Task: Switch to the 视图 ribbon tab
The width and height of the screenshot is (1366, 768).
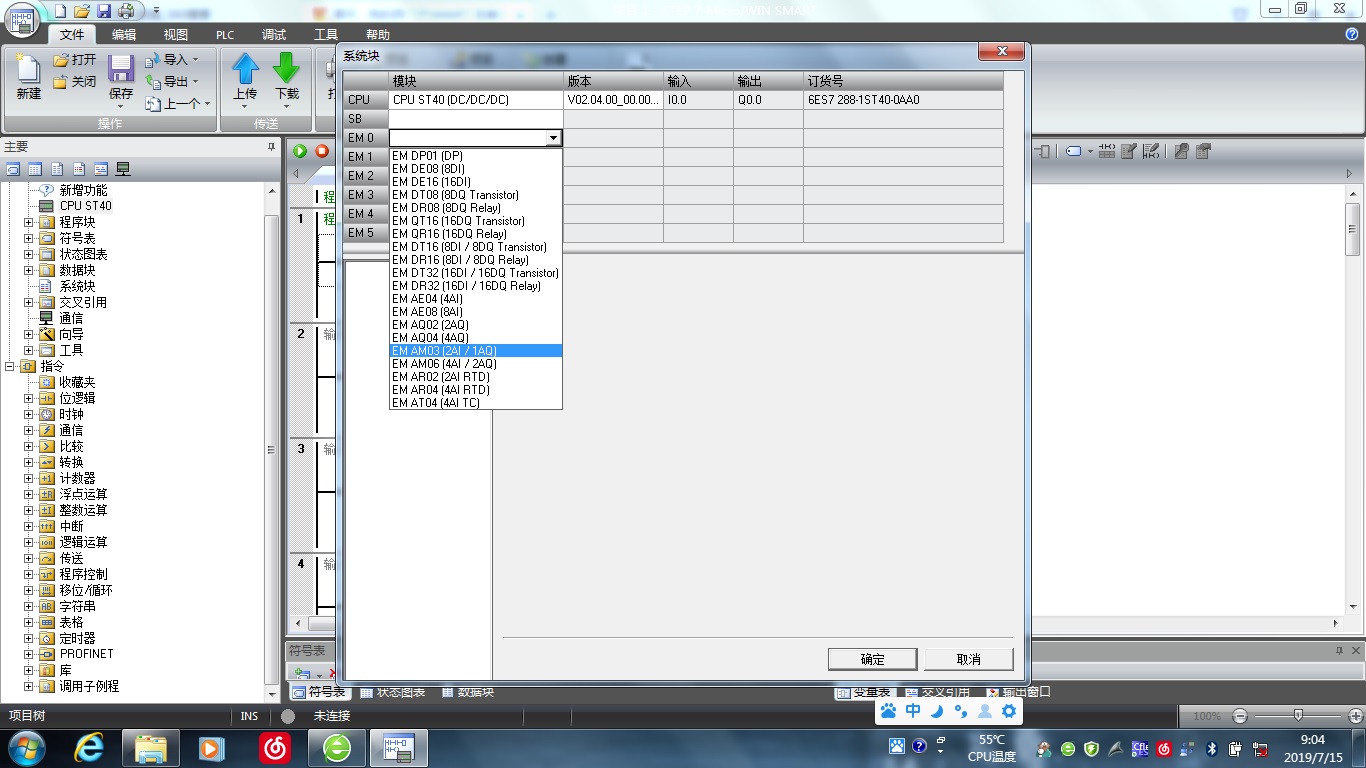Action: pyautogui.click(x=176, y=35)
